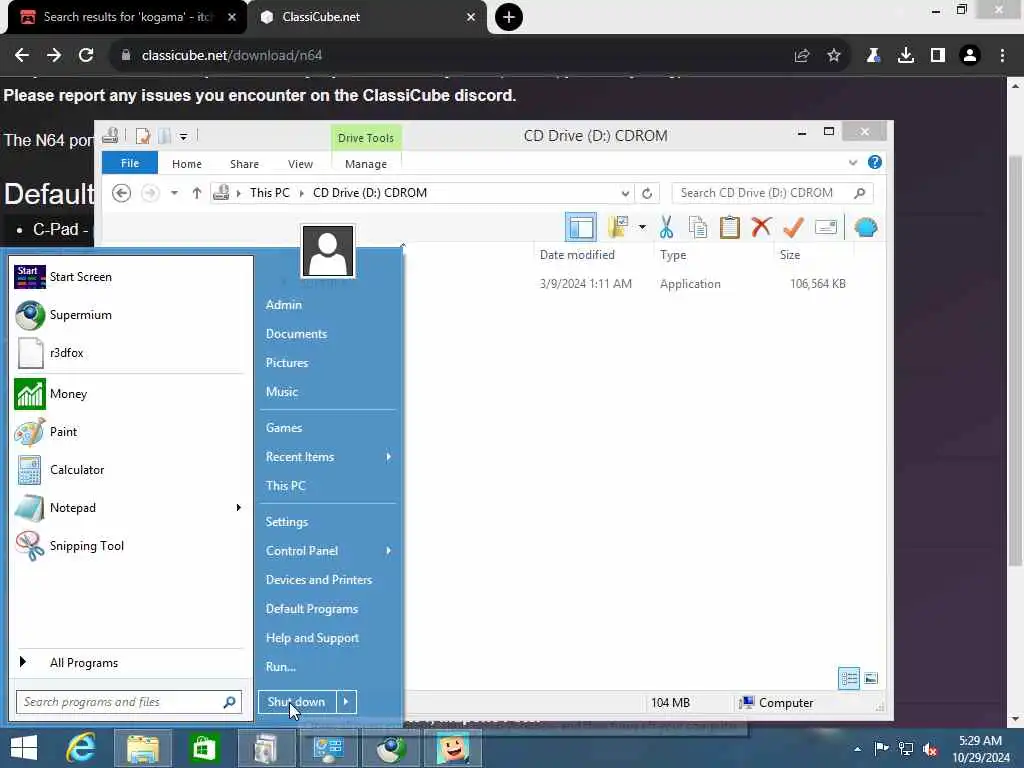Viewport: 1024px width, 768px height.
Task: Open Devices and Printers
Action: [x=319, y=580]
